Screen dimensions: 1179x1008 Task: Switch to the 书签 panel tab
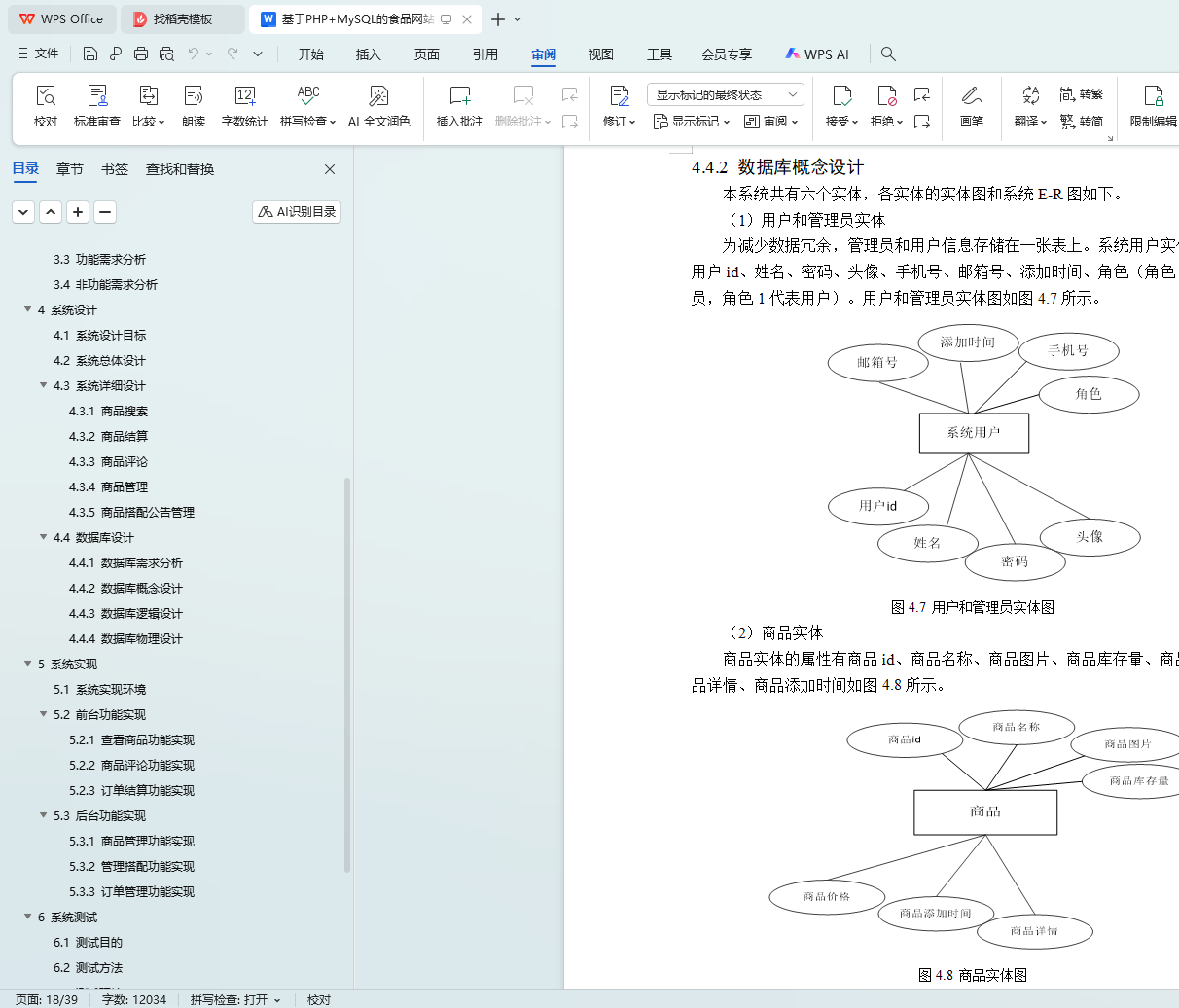point(115,169)
